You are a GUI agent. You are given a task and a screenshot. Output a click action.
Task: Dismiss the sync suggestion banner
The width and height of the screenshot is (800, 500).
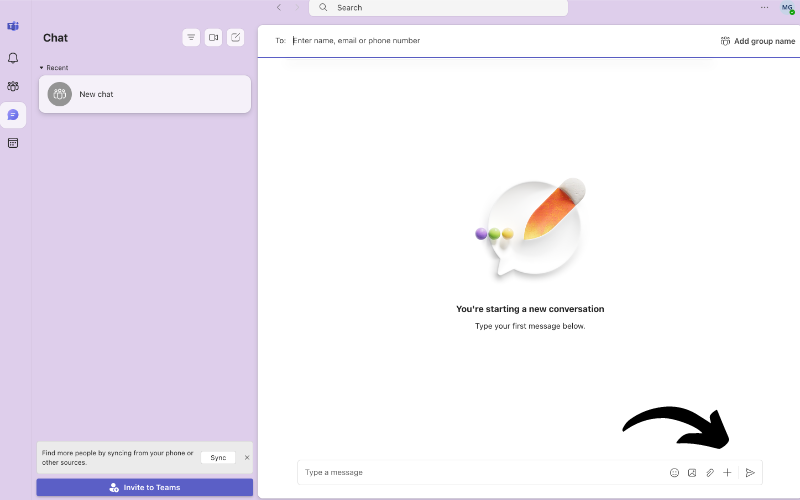coord(247,458)
